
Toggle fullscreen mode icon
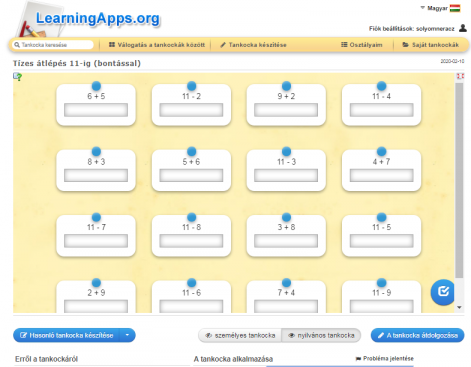(x=460, y=76)
